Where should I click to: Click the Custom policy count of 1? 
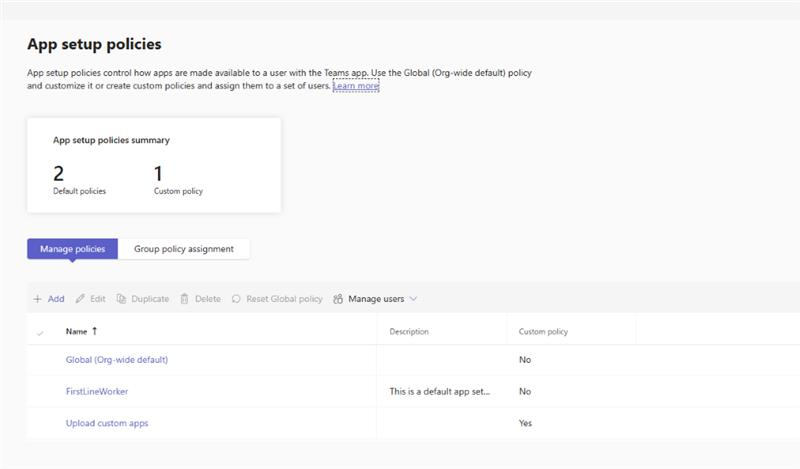point(158,174)
